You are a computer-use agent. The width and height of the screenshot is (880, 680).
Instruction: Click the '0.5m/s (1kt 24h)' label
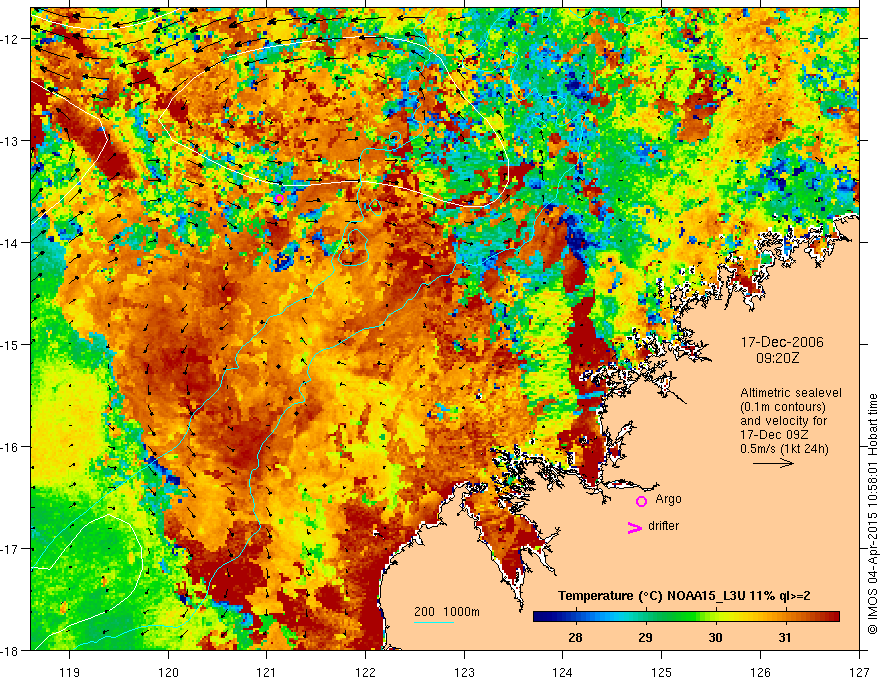pyautogui.click(x=784, y=448)
